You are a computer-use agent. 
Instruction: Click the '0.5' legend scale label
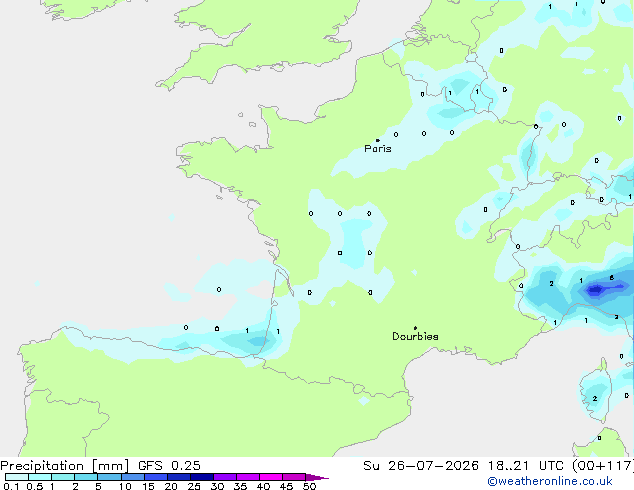pos(35,486)
